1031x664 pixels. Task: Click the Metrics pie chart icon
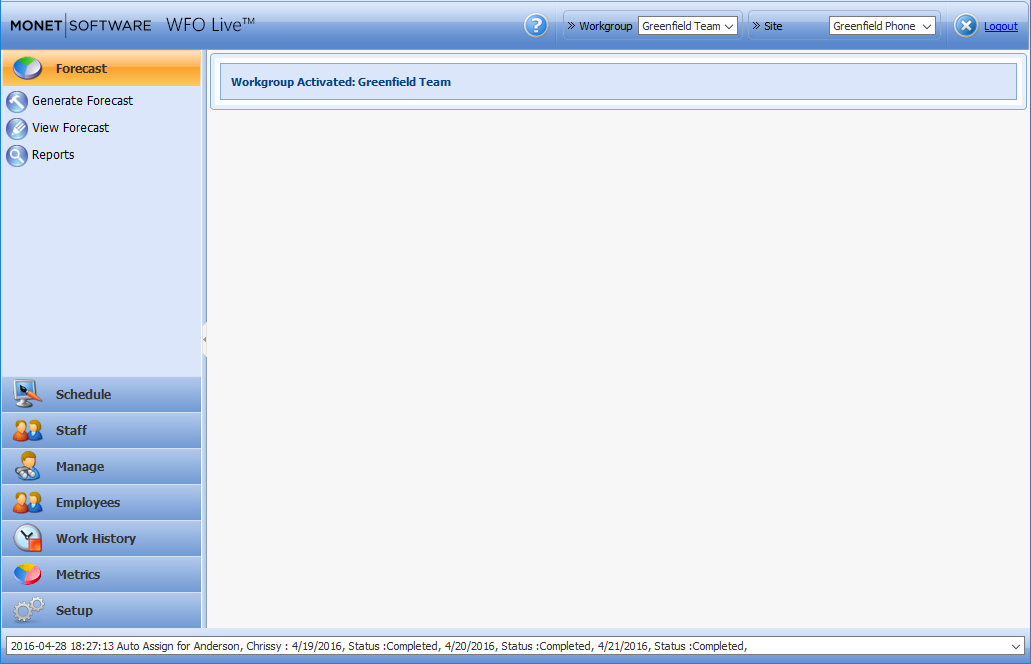point(27,574)
